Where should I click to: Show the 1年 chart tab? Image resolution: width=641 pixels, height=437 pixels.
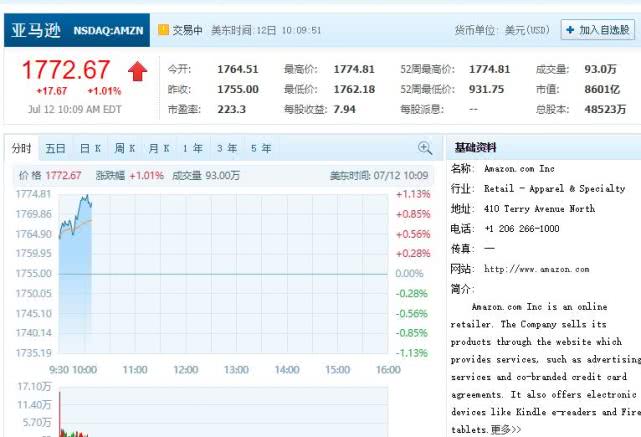[193, 148]
